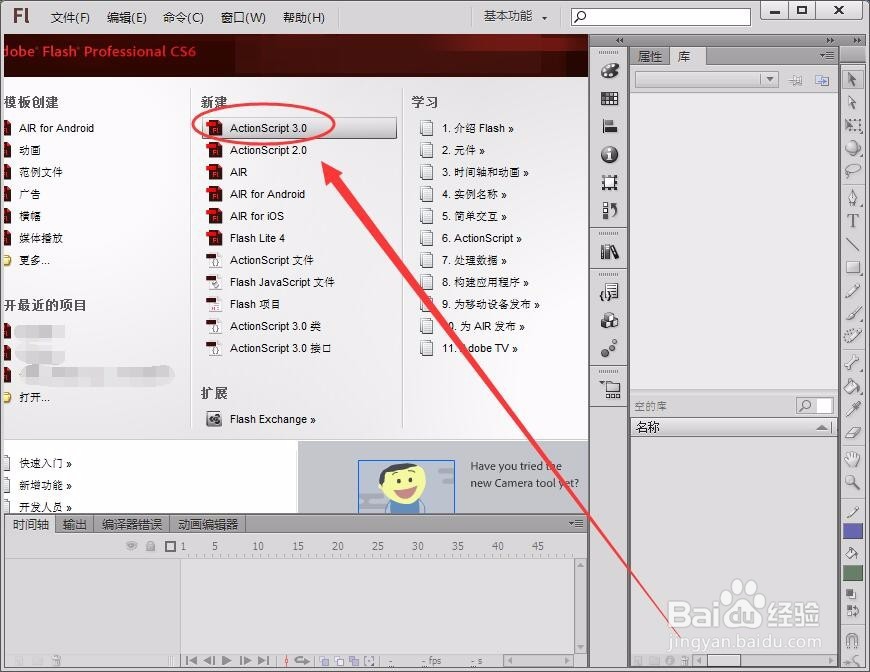Open the Motion Presets dots panel icon
This screenshot has height=672, width=870.
[x=609, y=348]
